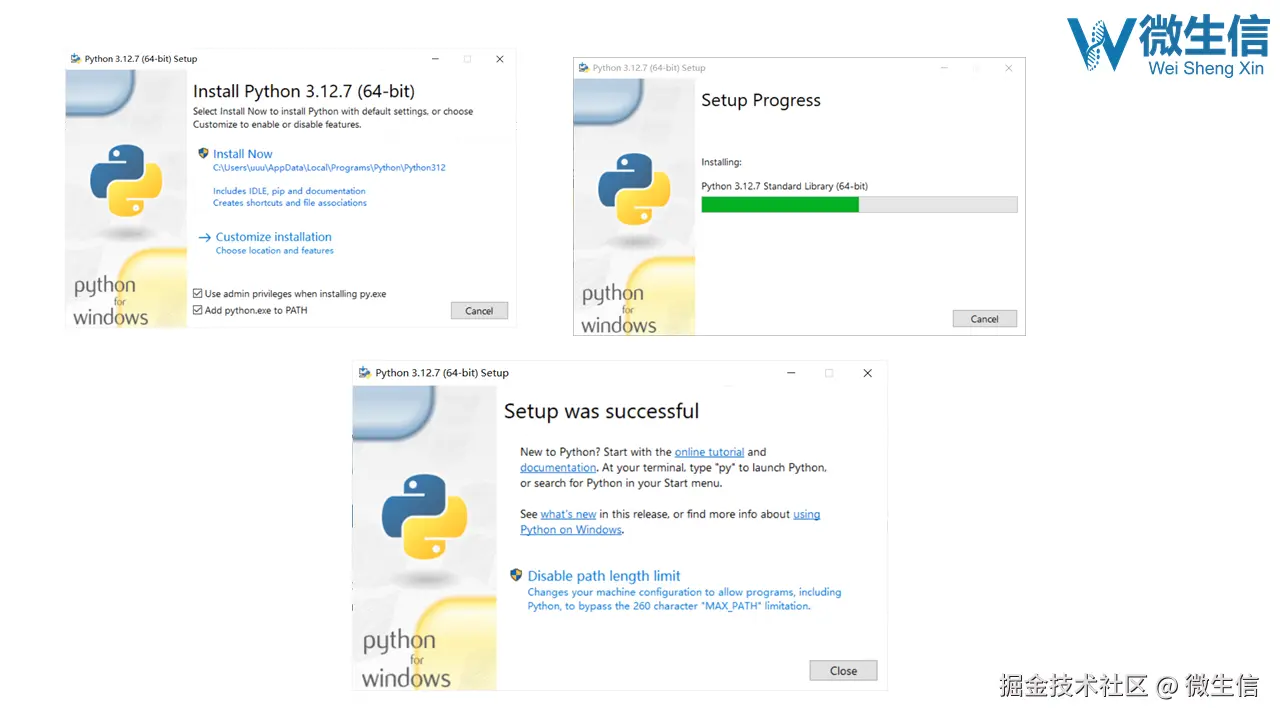Image resolution: width=1280 pixels, height=720 pixels.
Task: Cancel the Setup Progress window
Action: point(984,319)
